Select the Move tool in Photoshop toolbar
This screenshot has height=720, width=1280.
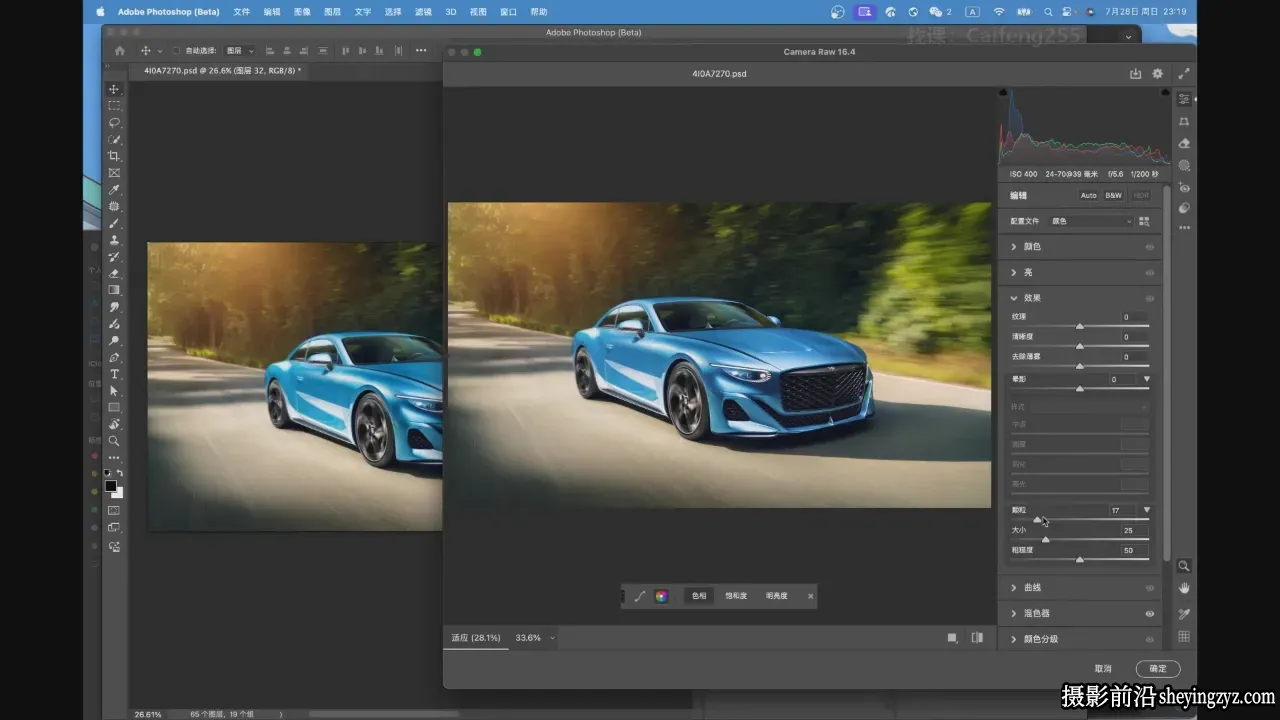(114, 89)
